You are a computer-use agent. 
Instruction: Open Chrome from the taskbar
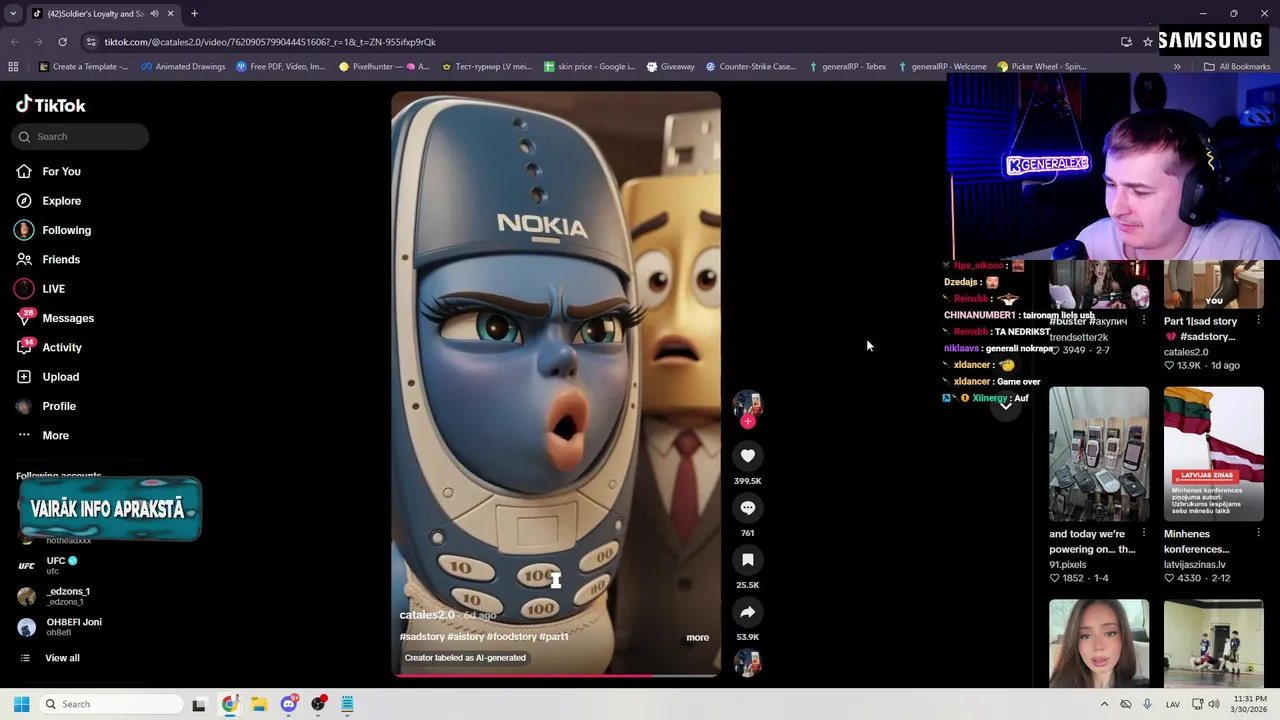click(230, 704)
